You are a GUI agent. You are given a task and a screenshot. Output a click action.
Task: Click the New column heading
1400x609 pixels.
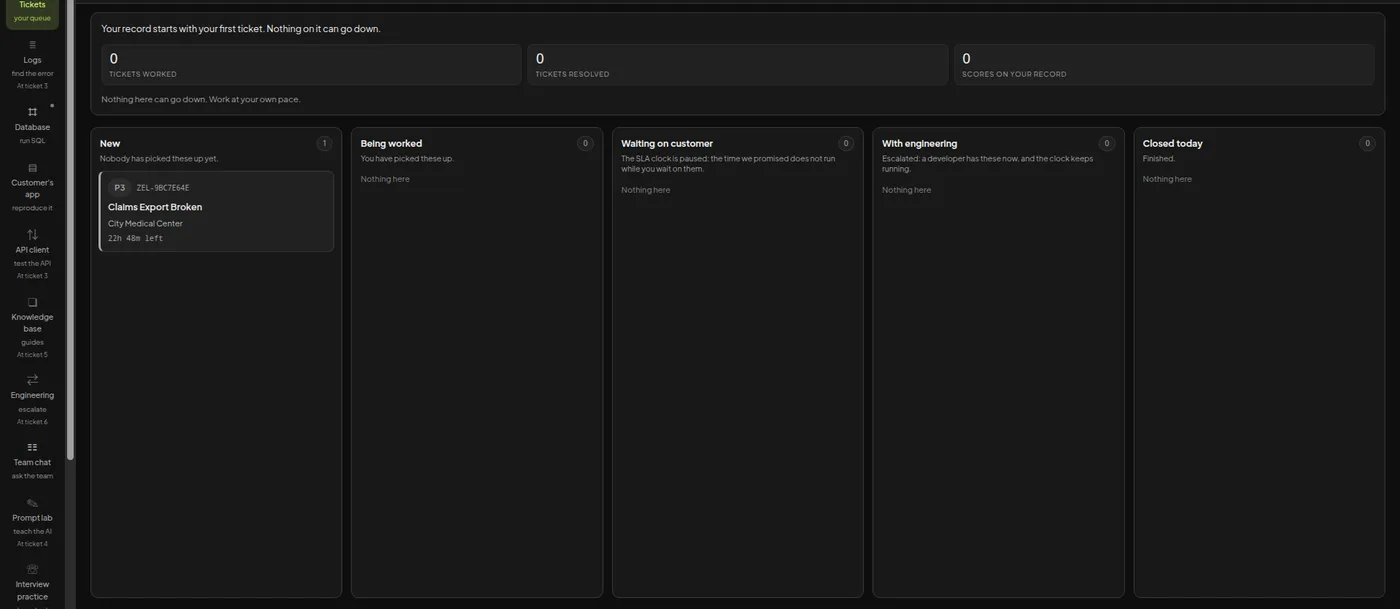(x=110, y=143)
